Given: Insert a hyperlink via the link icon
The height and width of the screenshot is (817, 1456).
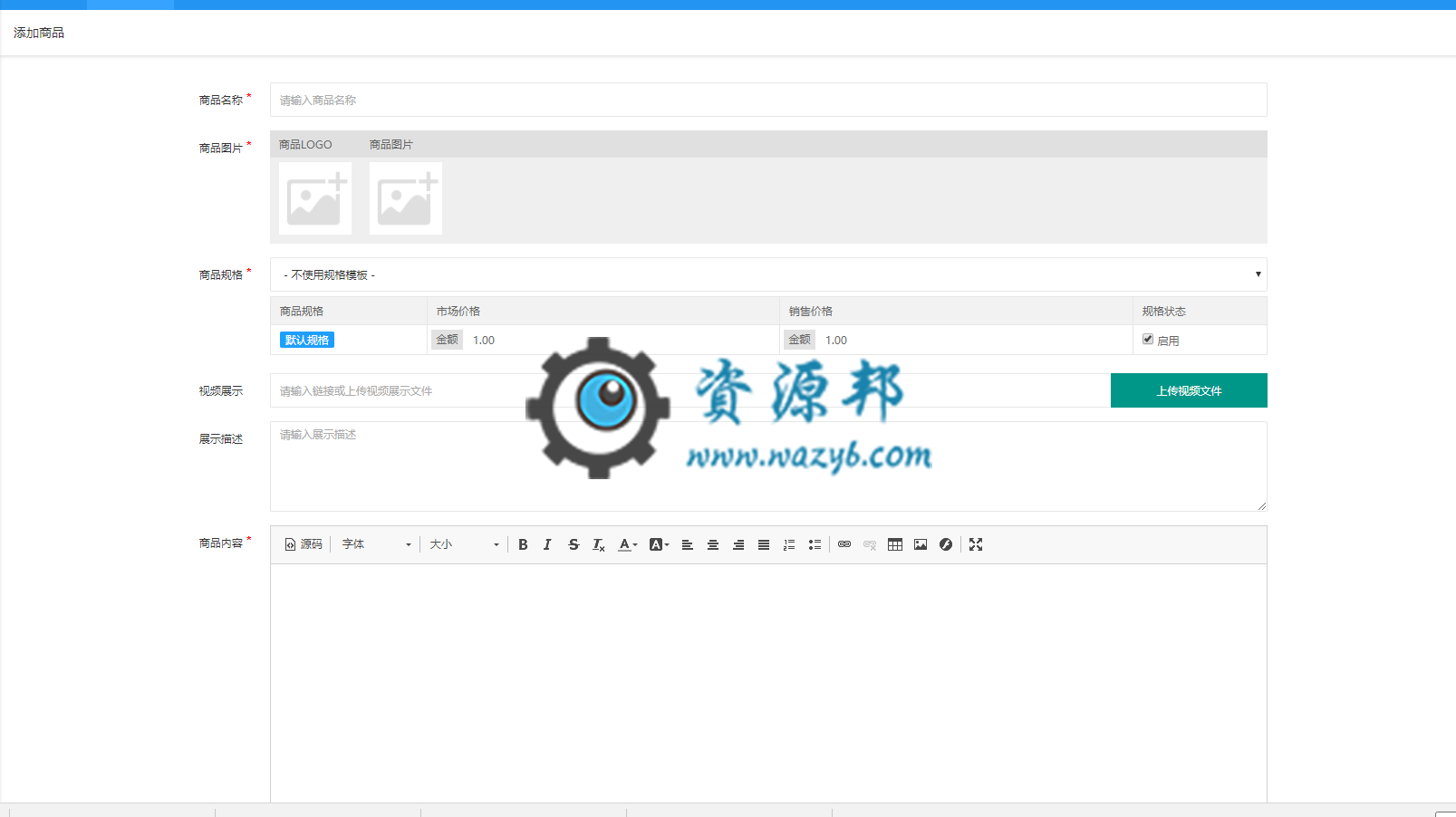Looking at the screenshot, I should [x=844, y=544].
